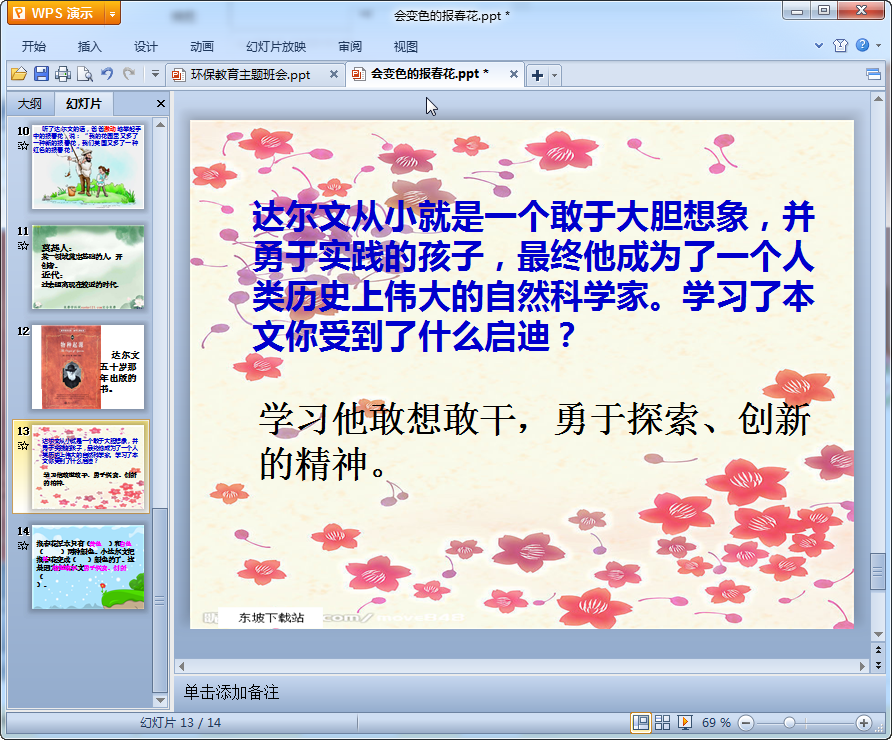The height and width of the screenshot is (740, 892).
Task: Click the Open file folder icon
Action: (19, 74)
